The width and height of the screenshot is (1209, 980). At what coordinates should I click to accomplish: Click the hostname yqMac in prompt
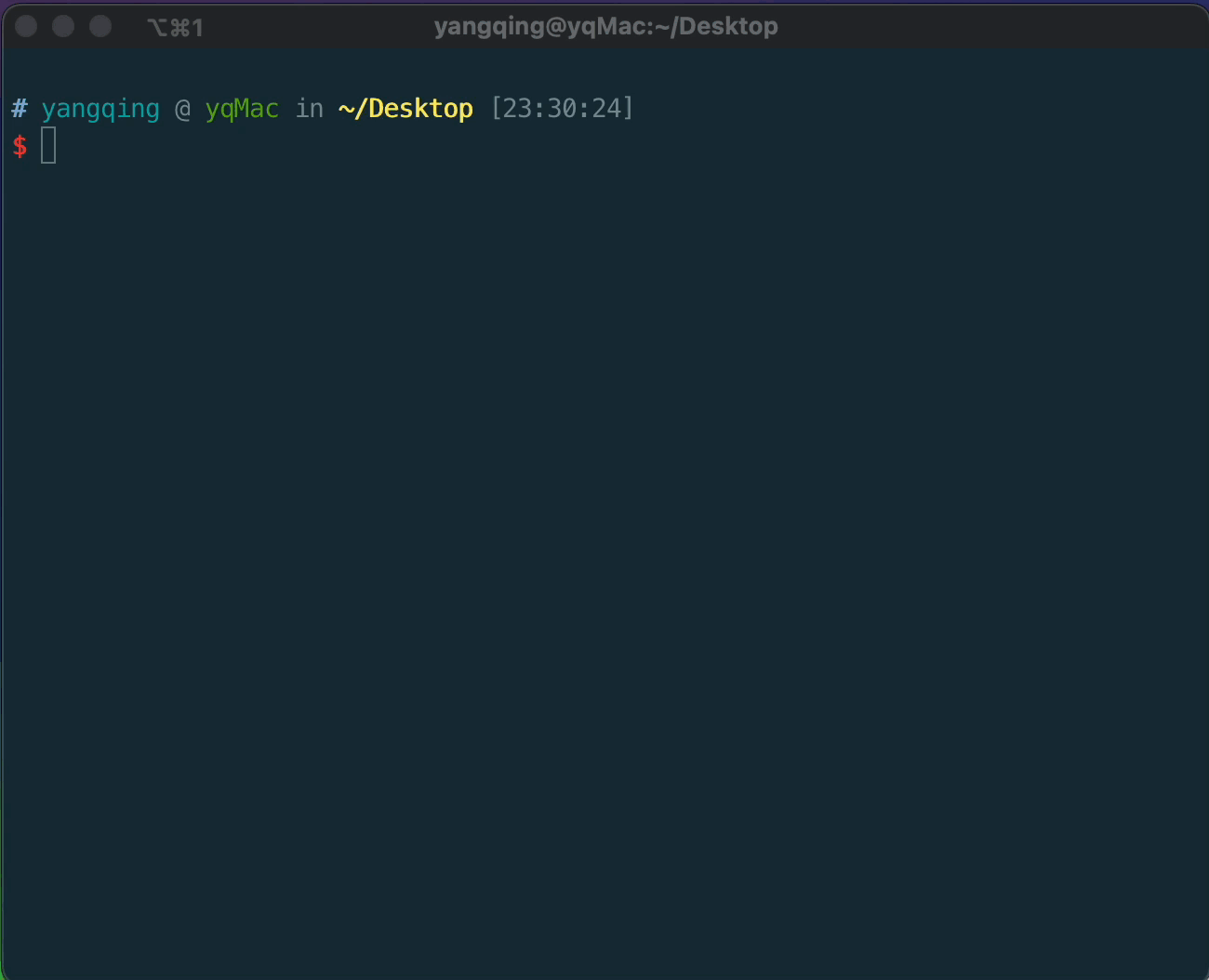click(x=242, y=110)
